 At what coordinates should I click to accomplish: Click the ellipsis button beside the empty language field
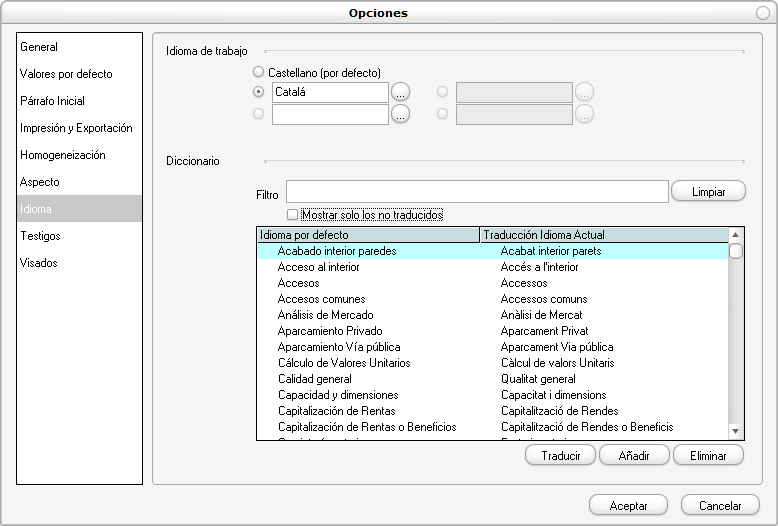tap(400, 114)
